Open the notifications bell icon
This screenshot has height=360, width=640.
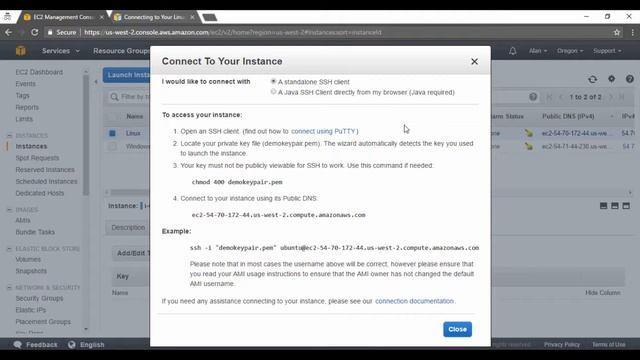point(513,51)
